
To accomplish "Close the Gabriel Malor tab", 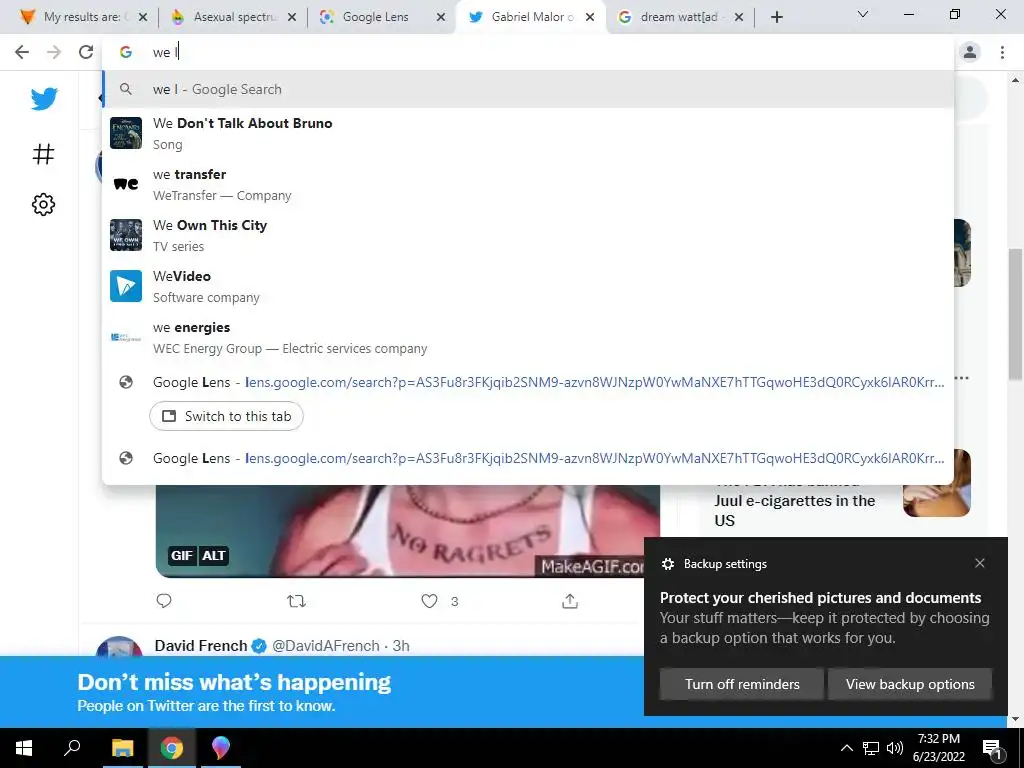I will click(x=590, y=17).
